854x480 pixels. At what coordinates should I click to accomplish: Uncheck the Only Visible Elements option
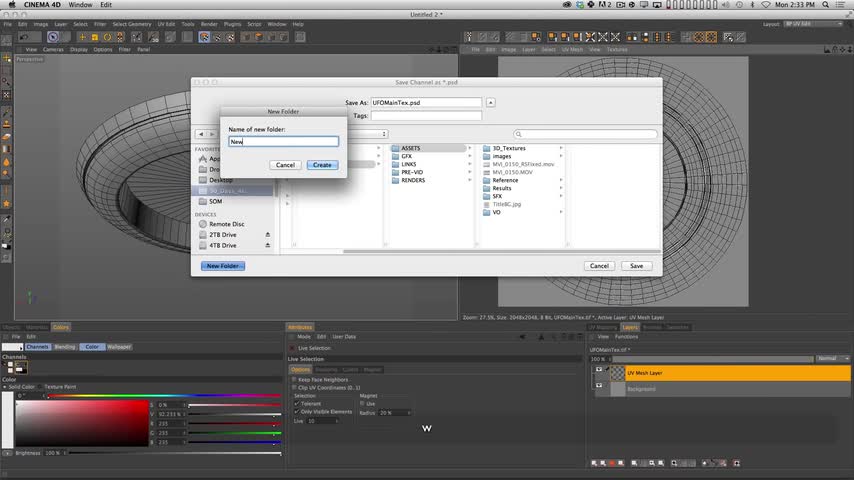297,411
